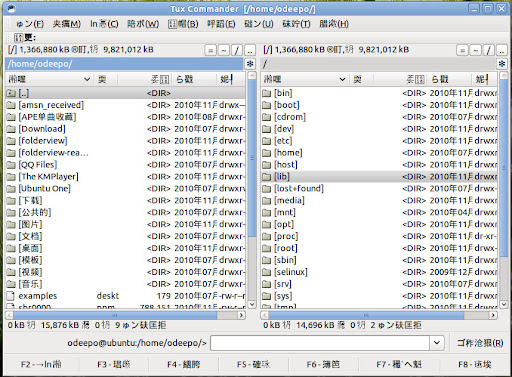Click the left panel horizontal scroll right arrow
Image resolution: width=512 pixels, height=377 pixels.
[x=242, y=315]
